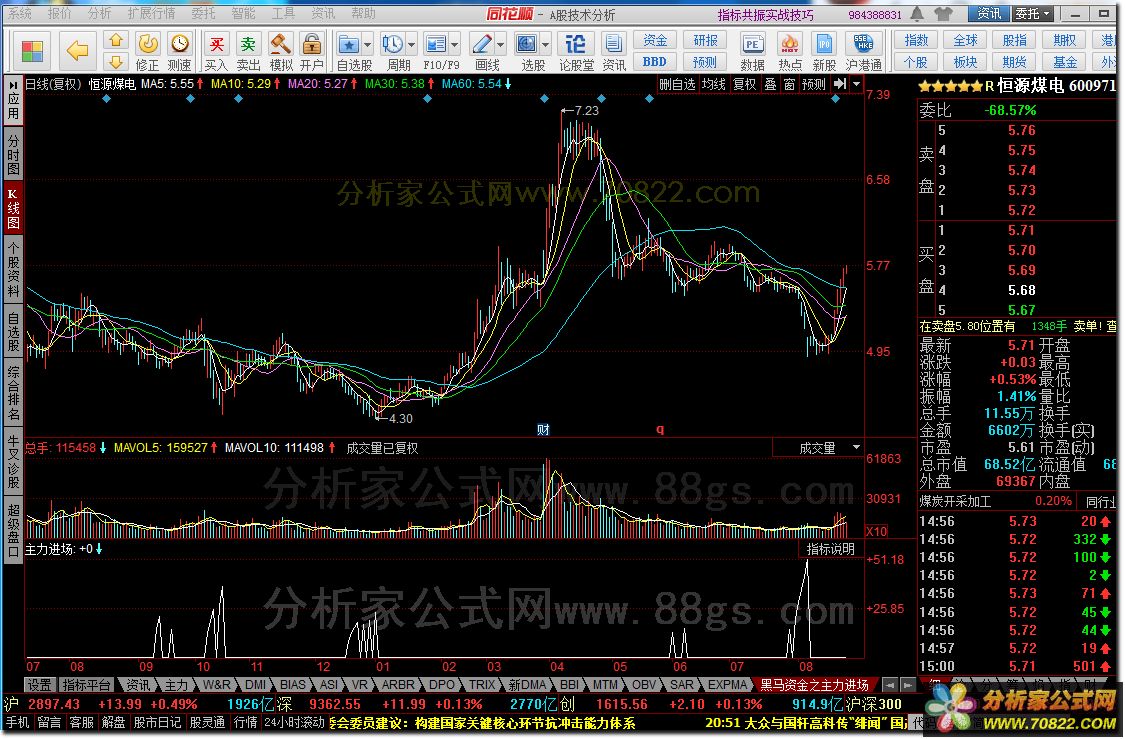Go back with the yellow arrow
Image resolution: width=1125 pixels, height=739 pixels.
click(x=77, y=50)
